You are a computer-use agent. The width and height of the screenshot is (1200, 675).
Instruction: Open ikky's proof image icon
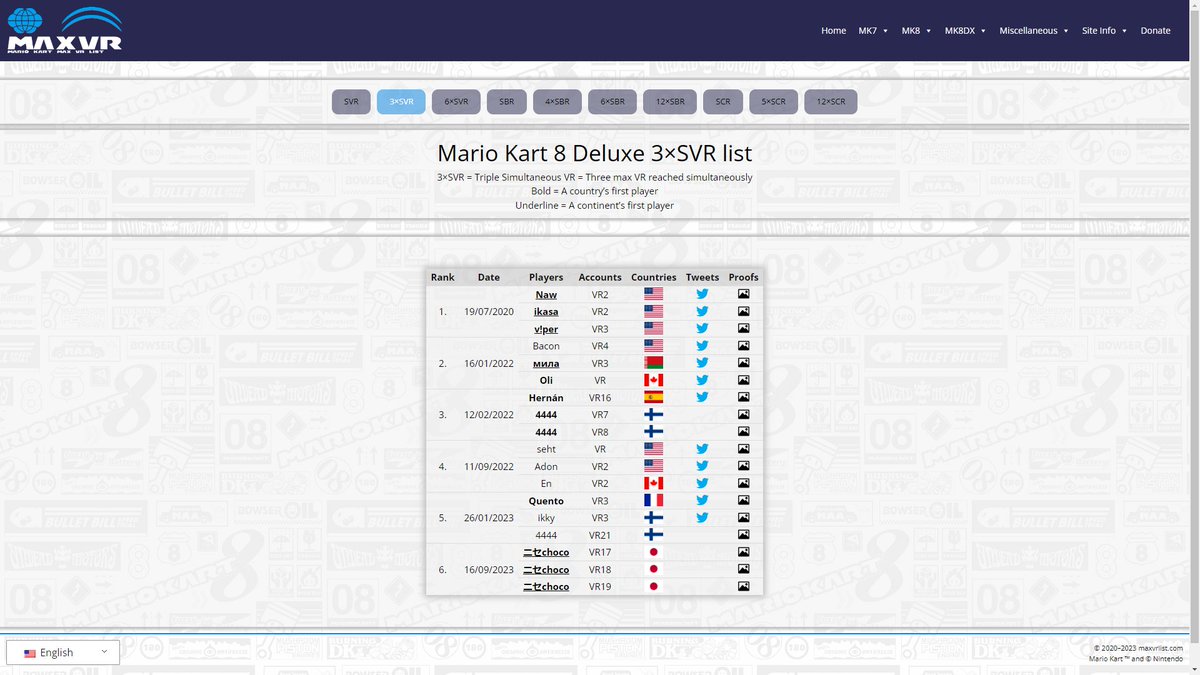click(743, 517)
